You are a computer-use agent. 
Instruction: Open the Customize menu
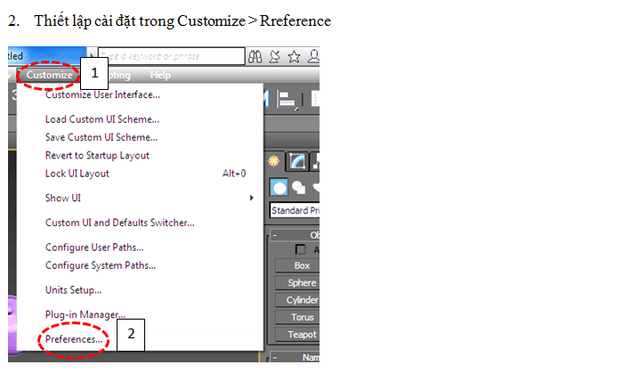coord(49,75)
